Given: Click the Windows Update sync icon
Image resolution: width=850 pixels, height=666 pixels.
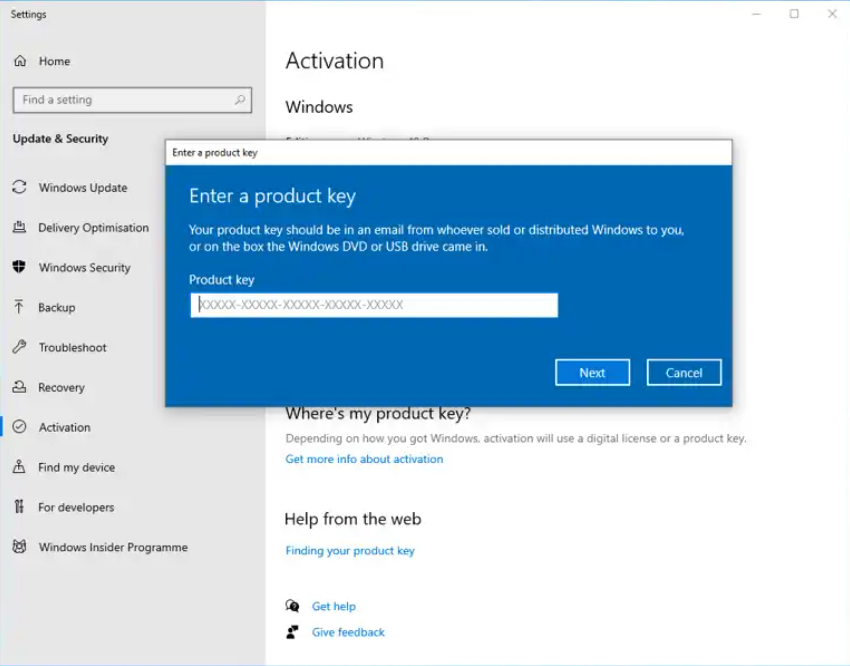Looking at the screenshot, I should (19, 188).
